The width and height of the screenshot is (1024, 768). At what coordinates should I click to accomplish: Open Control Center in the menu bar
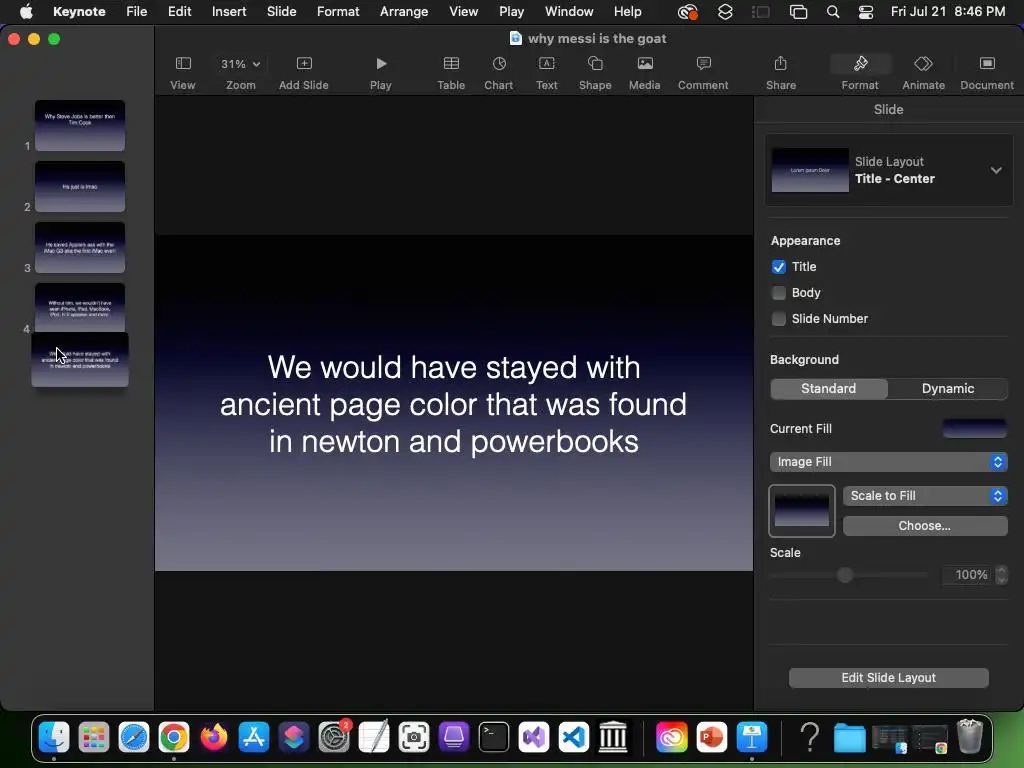[865, 12]
